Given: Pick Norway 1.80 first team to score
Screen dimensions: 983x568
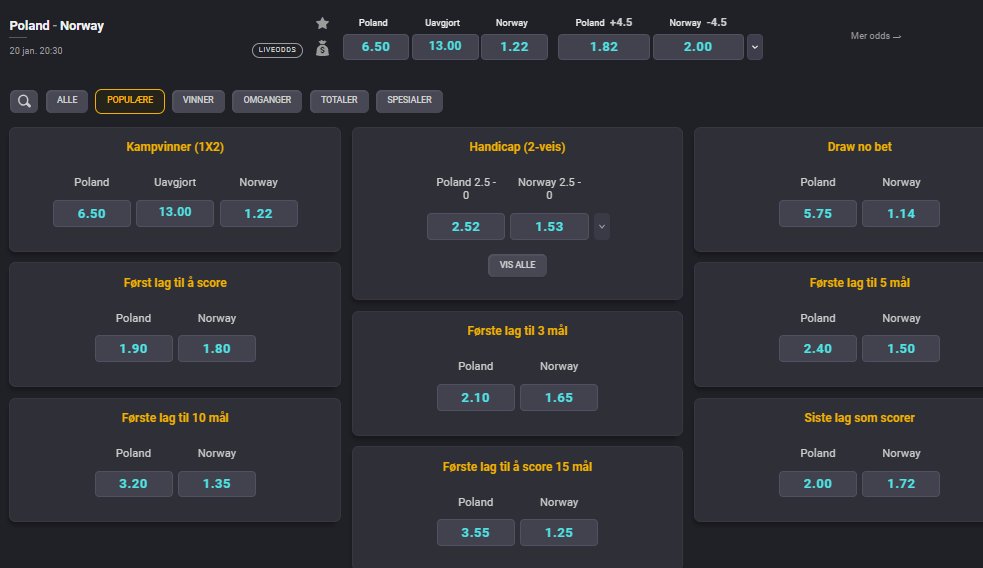Looking at the screenshot, I should (216, 349).
